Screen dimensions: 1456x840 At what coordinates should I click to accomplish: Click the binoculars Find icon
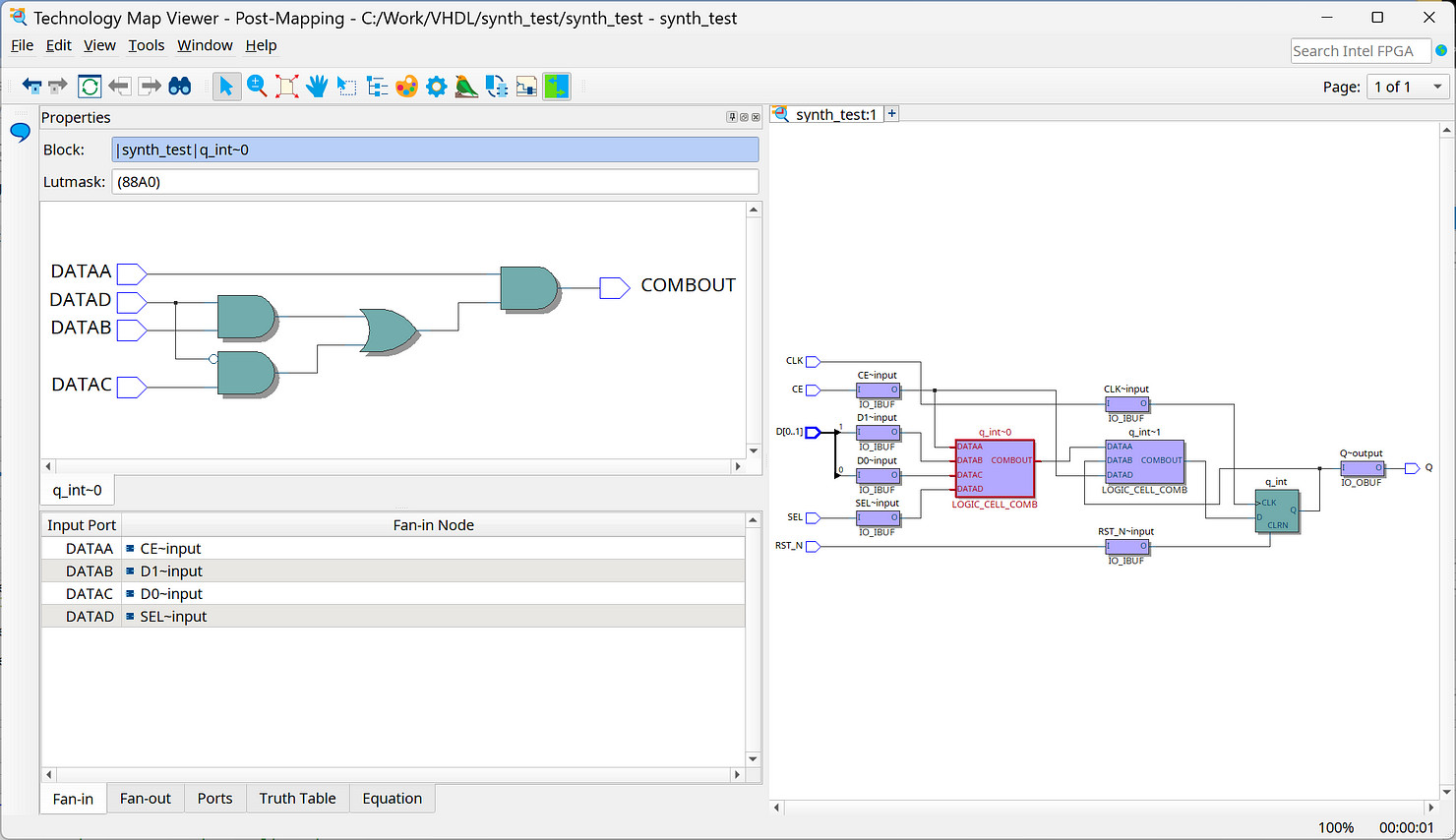click(180, 87)
